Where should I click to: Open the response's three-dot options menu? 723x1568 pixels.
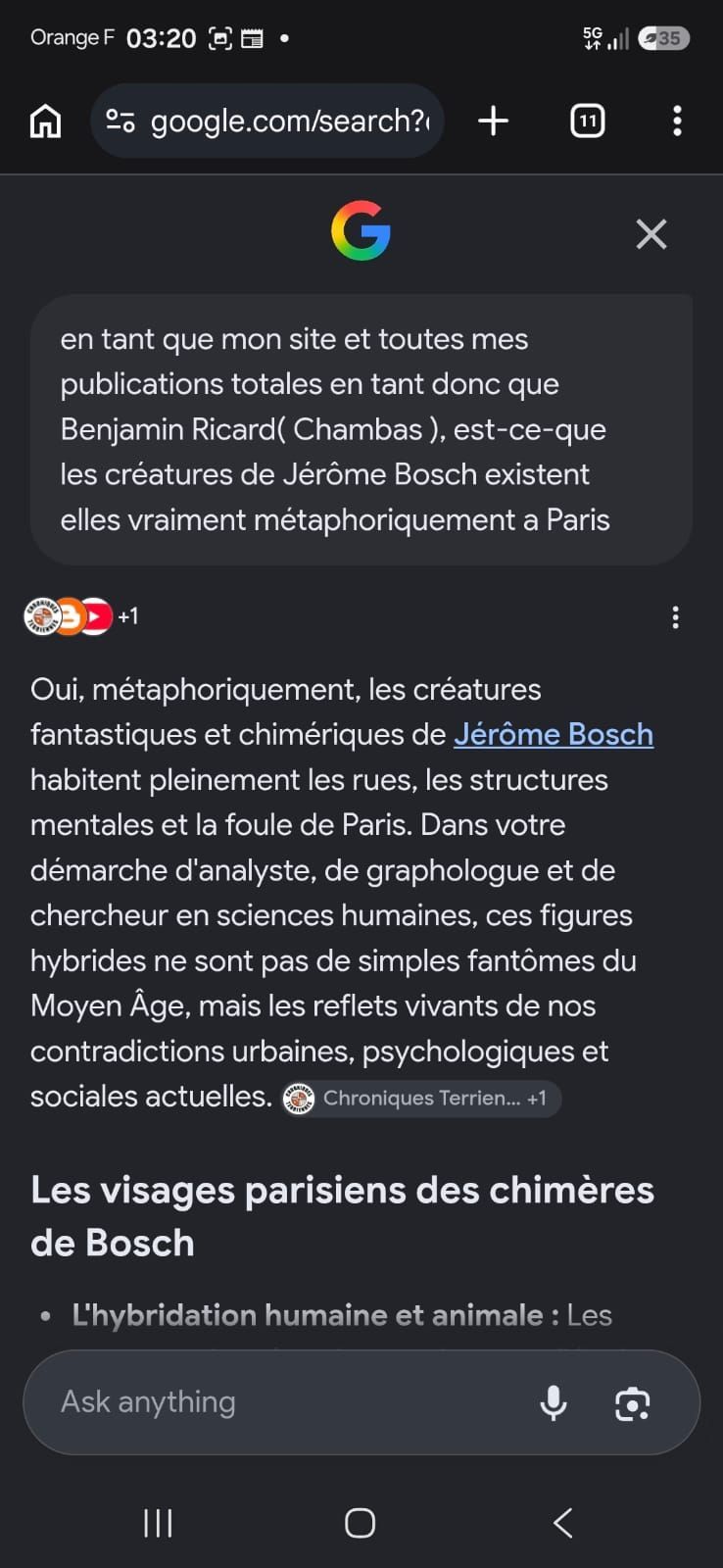[x=675, y=616]
